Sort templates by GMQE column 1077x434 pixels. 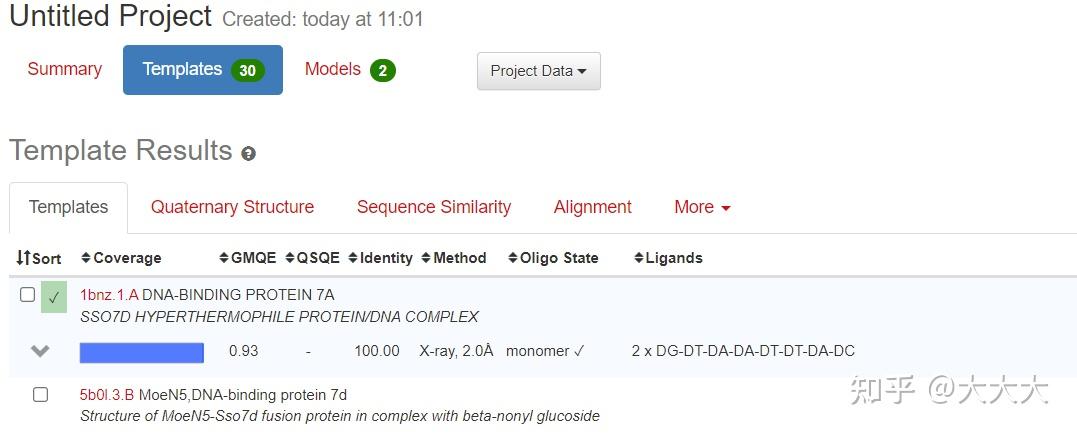[x=247, y=258]
